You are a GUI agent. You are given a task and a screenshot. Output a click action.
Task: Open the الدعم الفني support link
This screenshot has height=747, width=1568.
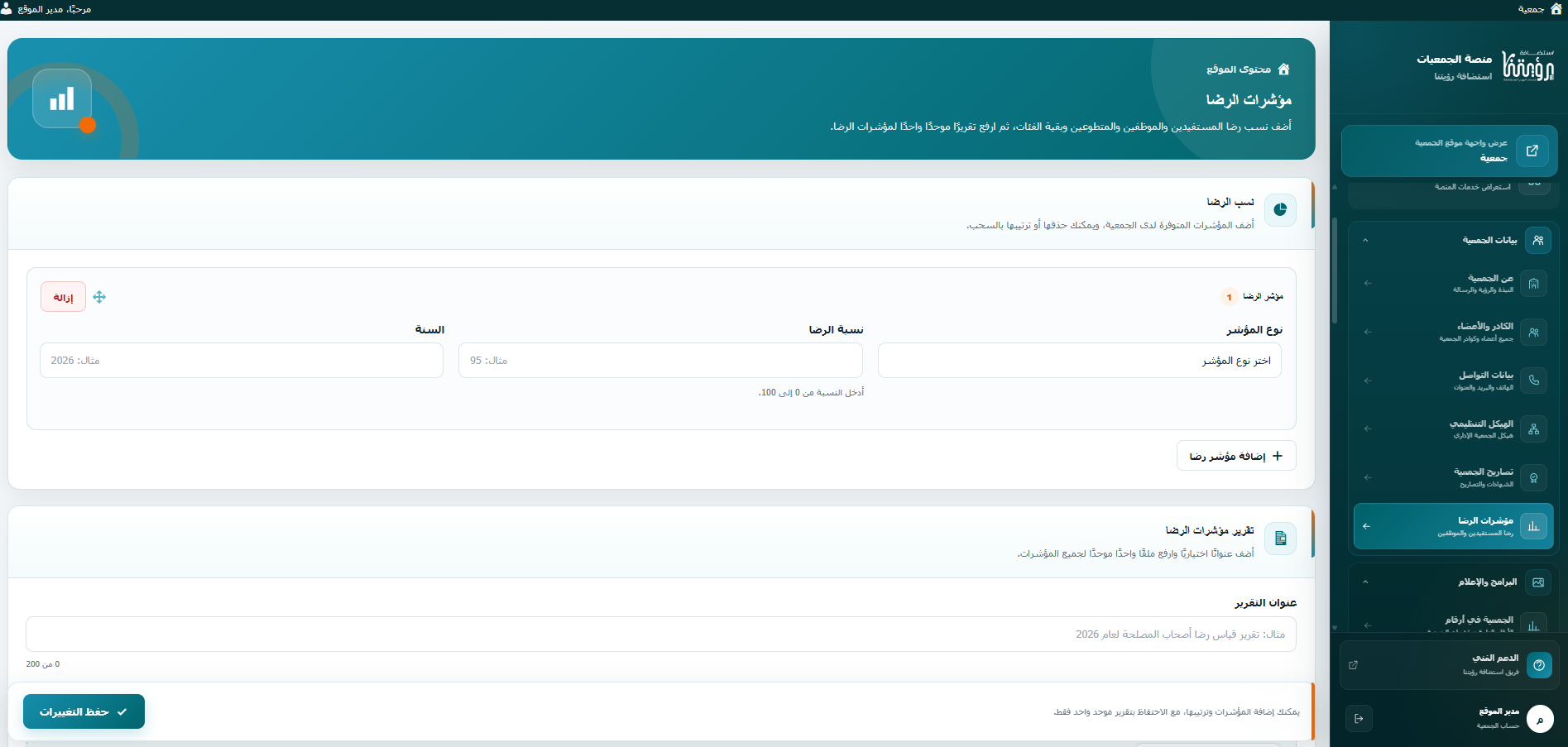tap(1449, 664)
